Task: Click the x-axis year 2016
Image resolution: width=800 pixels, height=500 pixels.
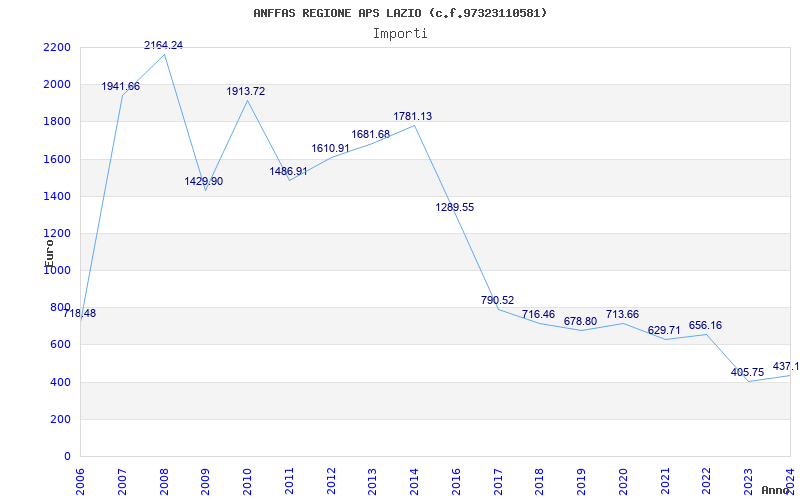Action: coord(456,481)
